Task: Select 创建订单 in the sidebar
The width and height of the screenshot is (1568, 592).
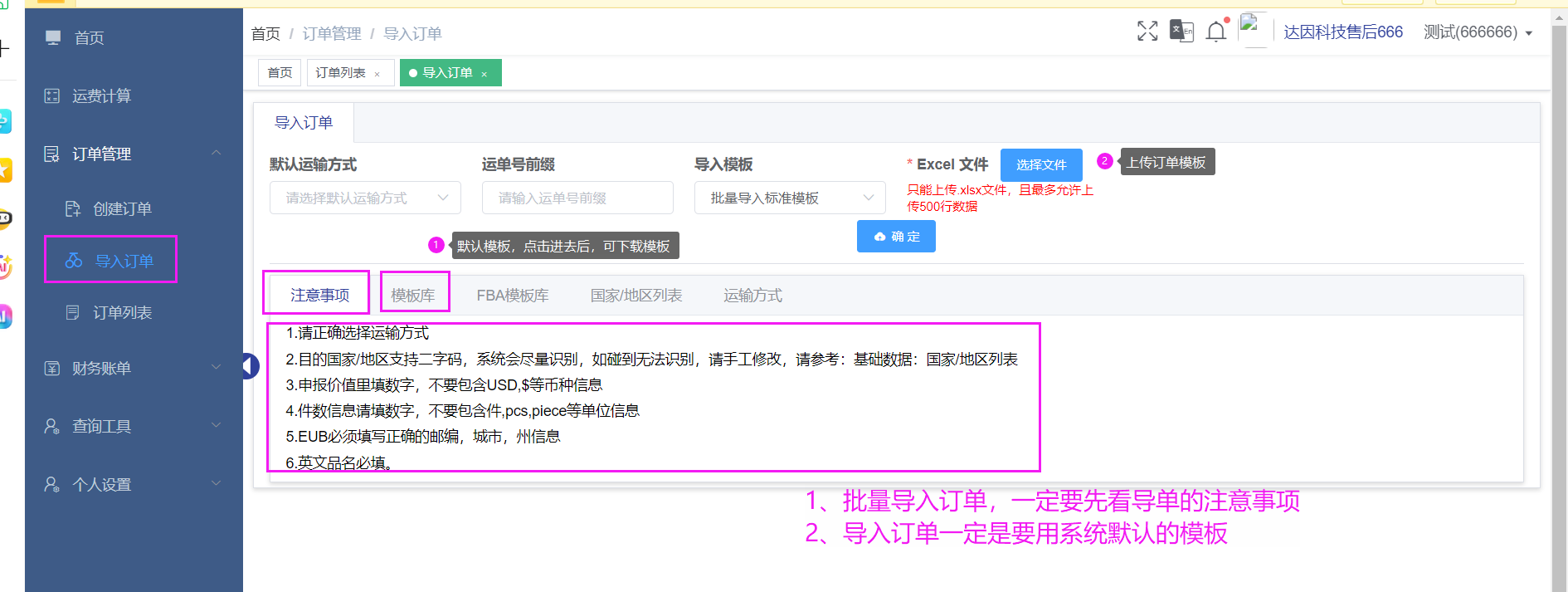Action: point(122,209)
